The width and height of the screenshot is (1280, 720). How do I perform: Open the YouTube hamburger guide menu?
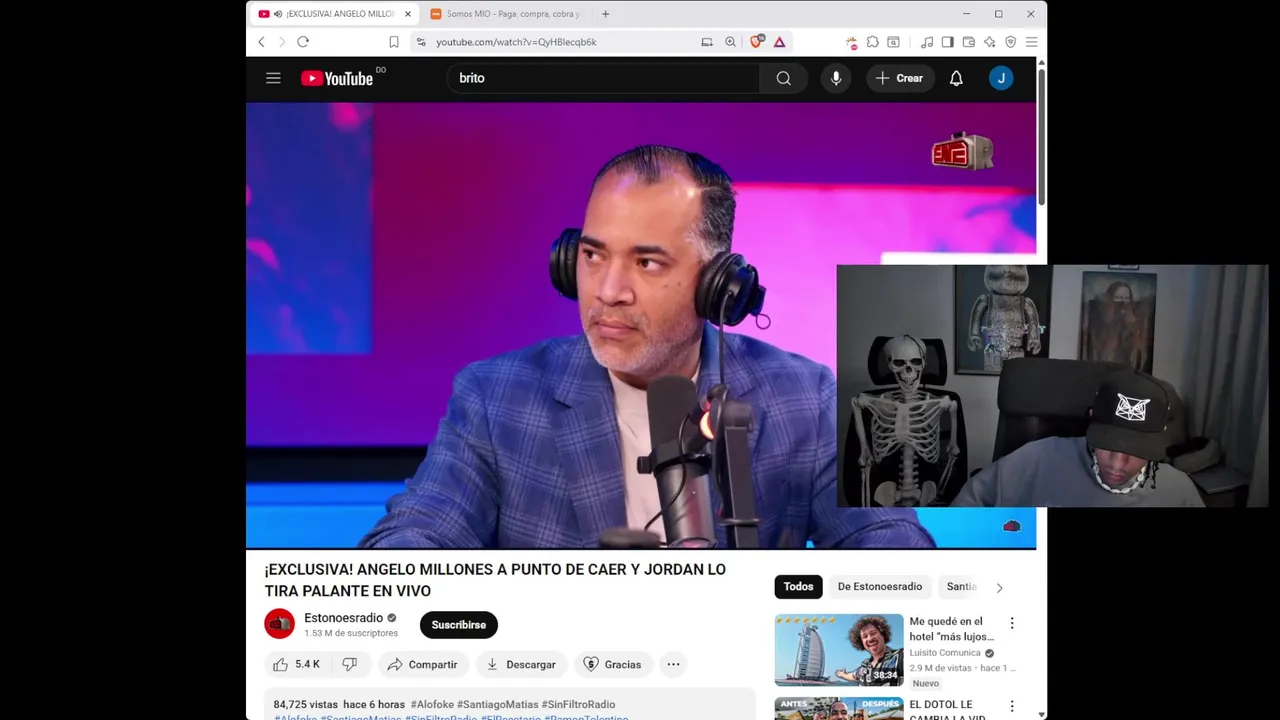point(273,78)
